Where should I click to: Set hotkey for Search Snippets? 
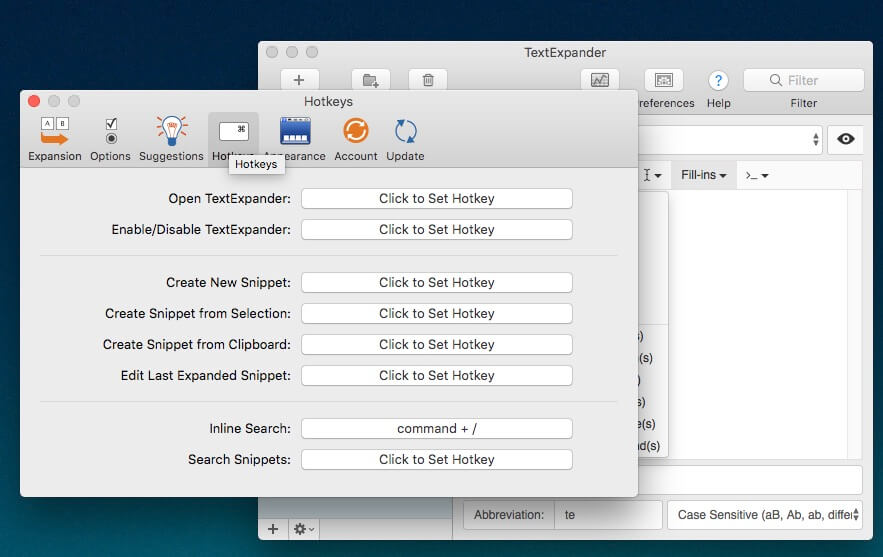click(437, 459)
